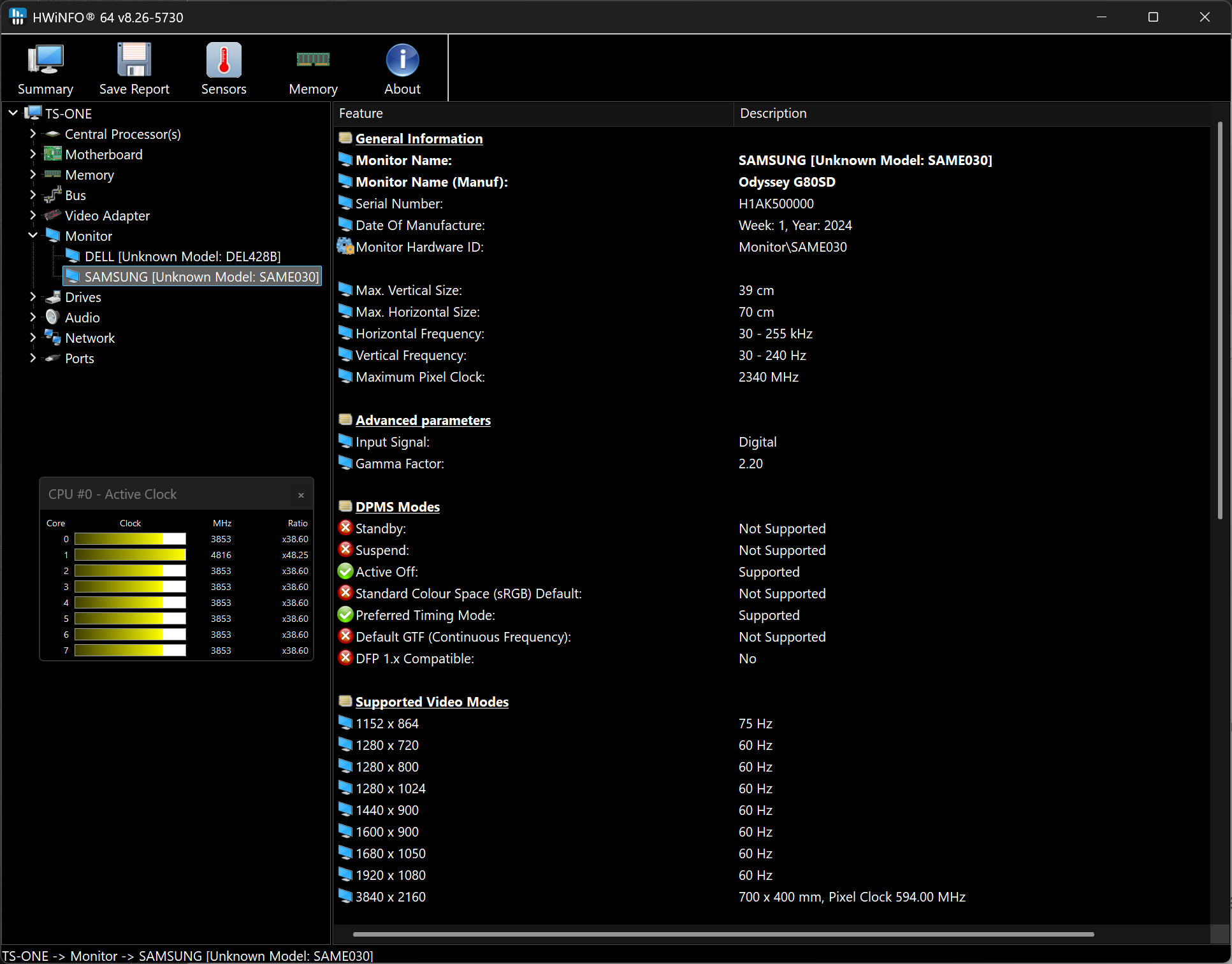Click core 0 clock bar in CPU widget
This screenshot has height=964, width=1232.
tap(130, 539)
